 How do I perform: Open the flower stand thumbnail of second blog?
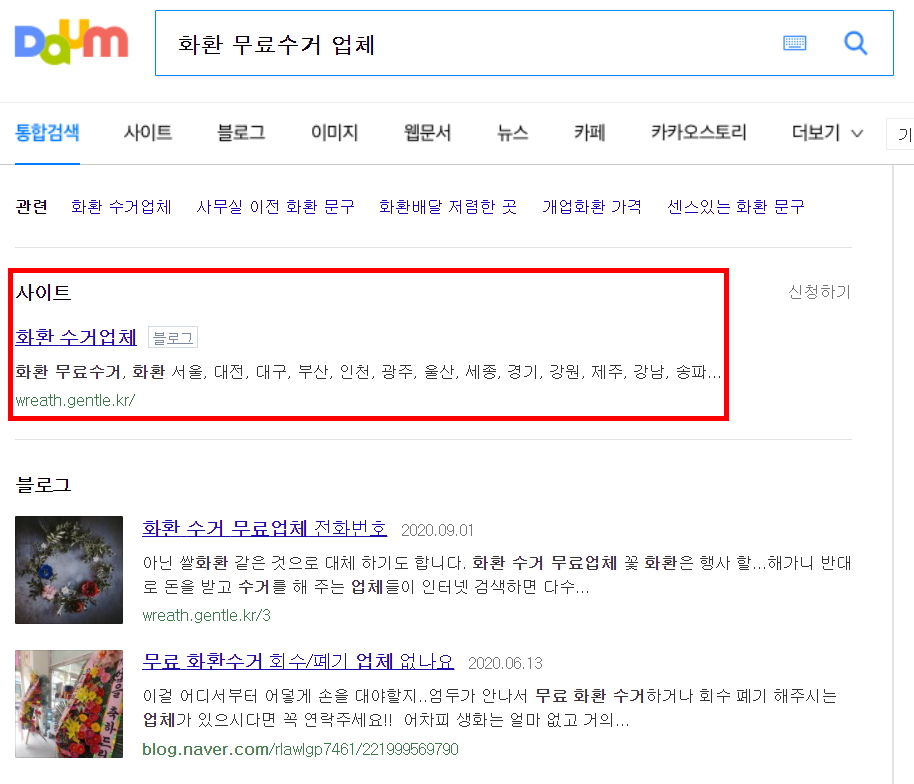[69, 704]
